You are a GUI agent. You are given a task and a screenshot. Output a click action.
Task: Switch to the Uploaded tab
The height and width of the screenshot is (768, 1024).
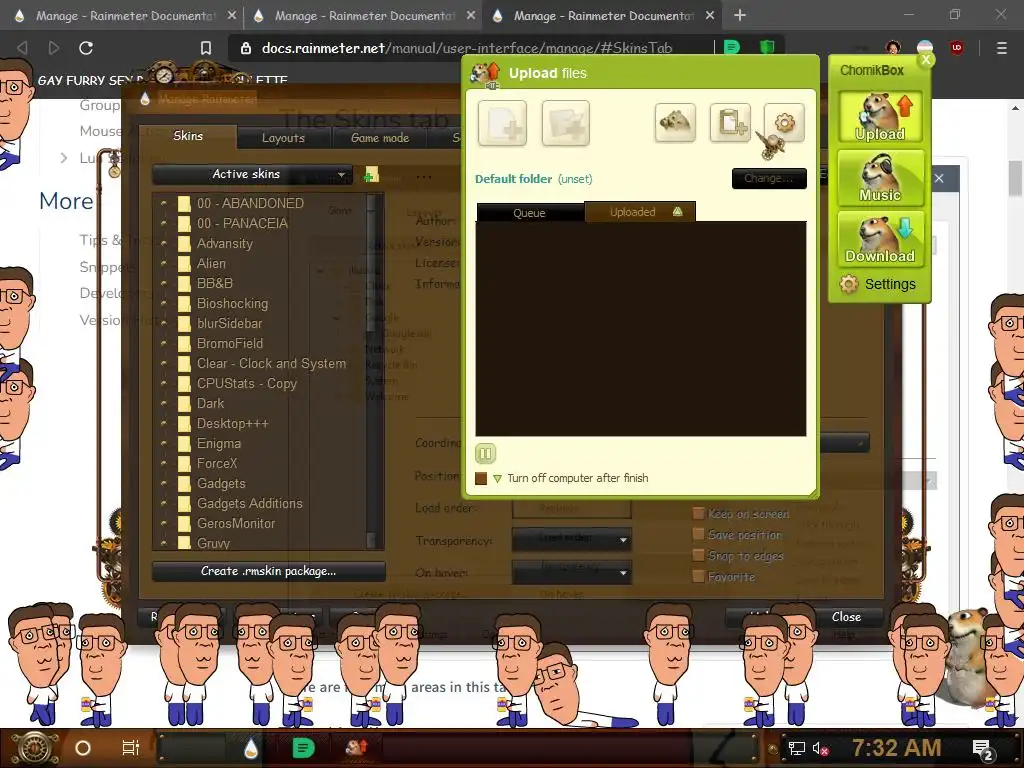pos(640,212)
